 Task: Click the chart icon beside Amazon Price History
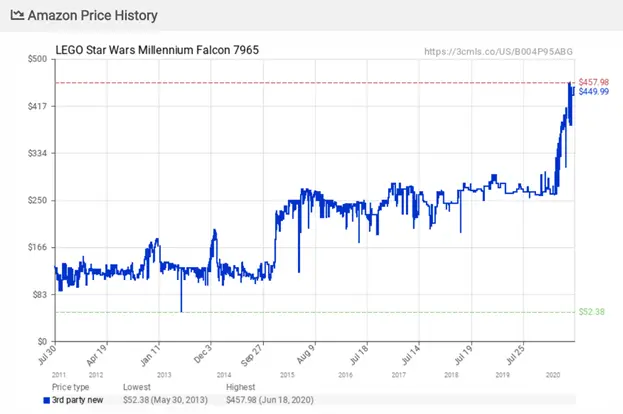(17, 15)
